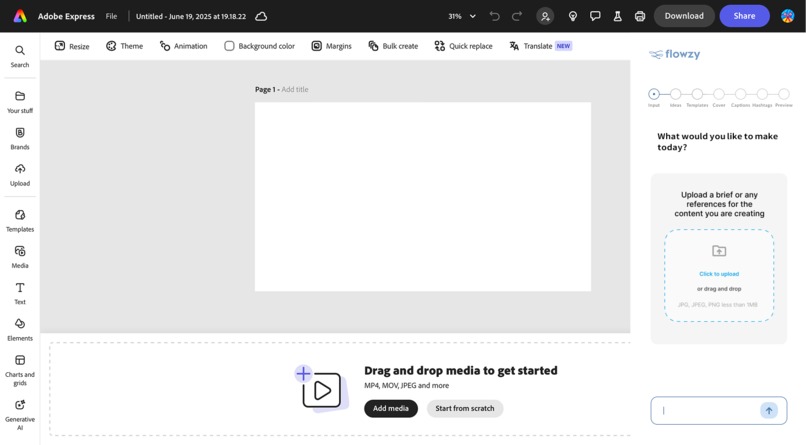
Task: Click the Background color swatch
Action: pos(229,46)
